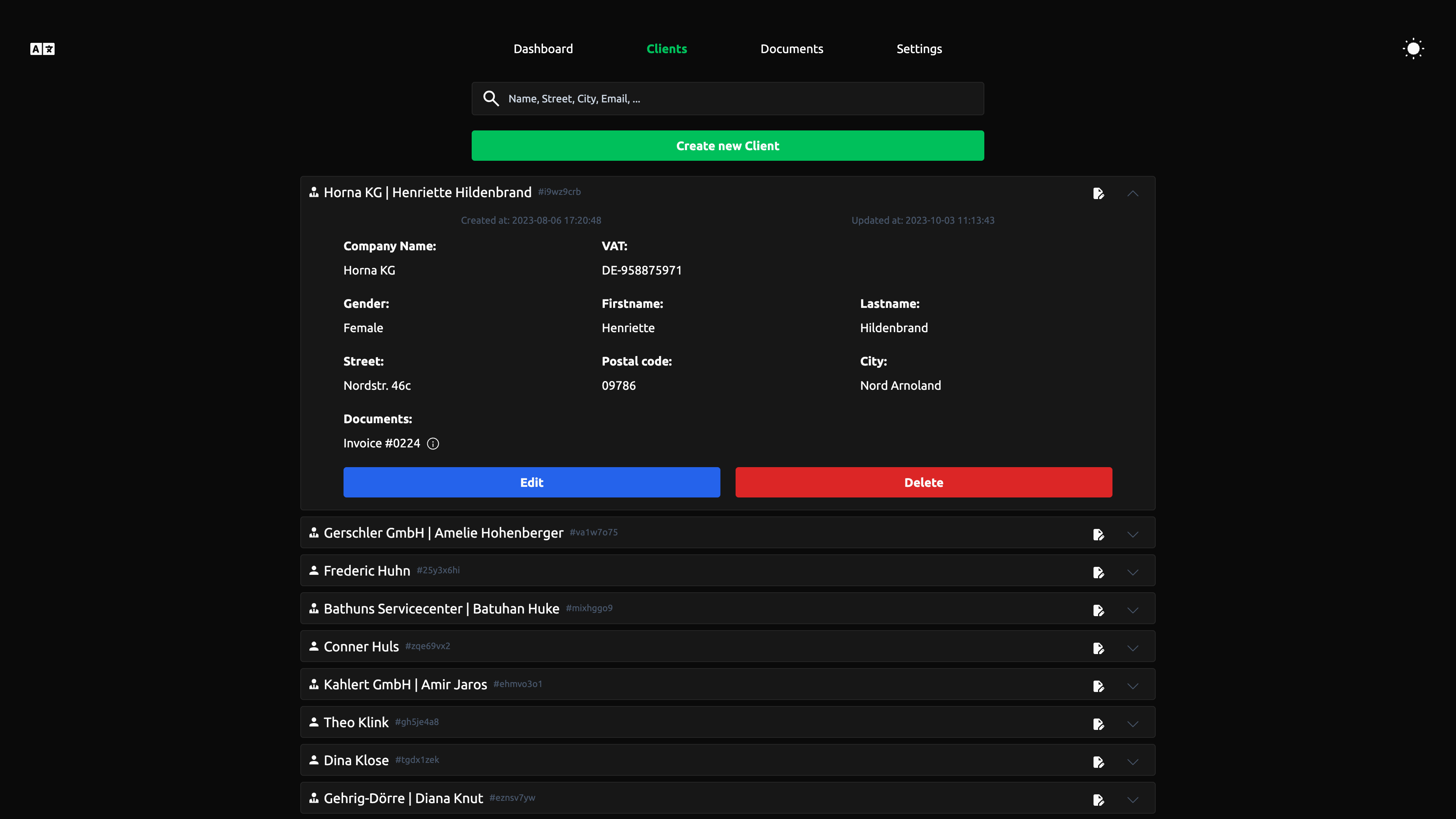Expand the Kahlert GmbH client row
This screenshot has width=1456, height=819.
click(1133, 686)
